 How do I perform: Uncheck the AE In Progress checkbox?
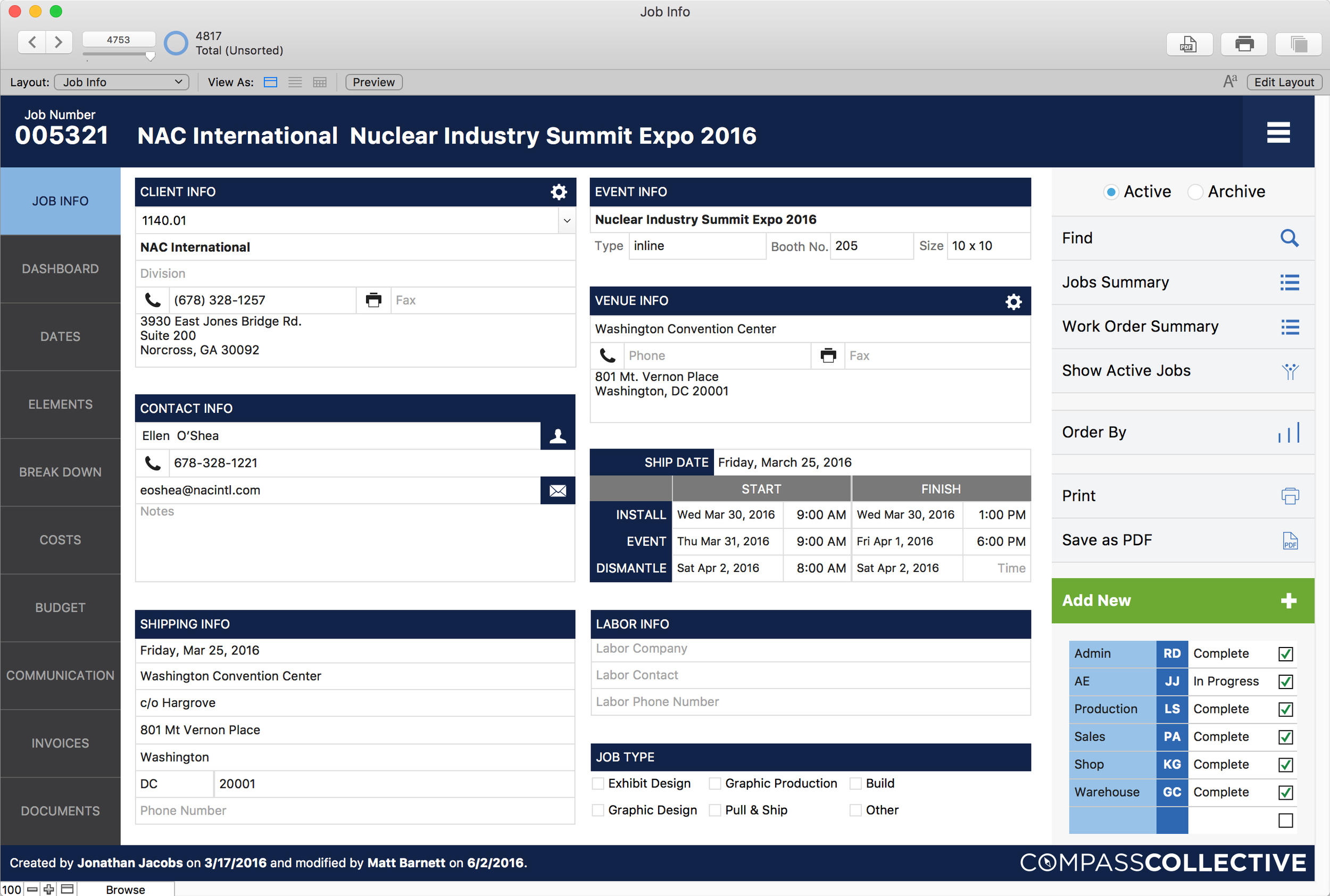coord(1285,681)
